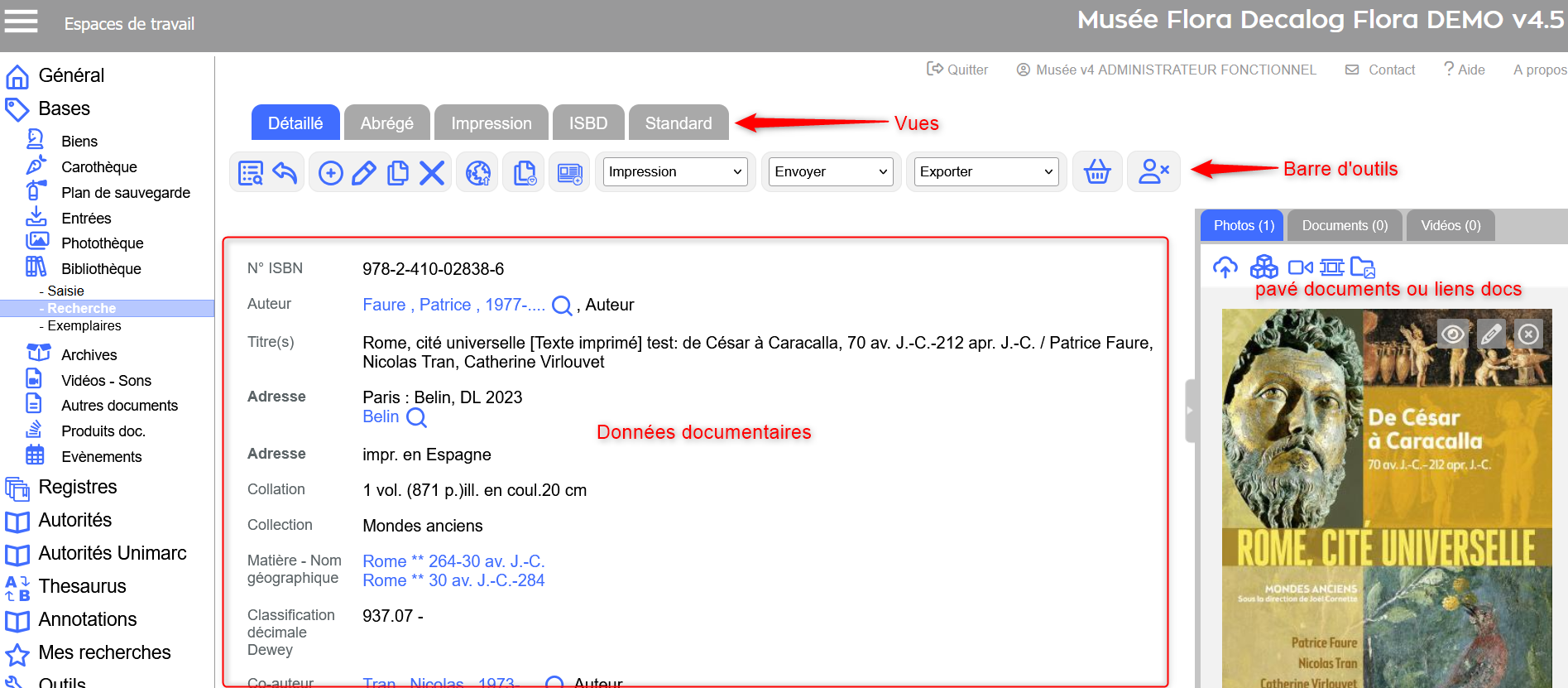
Task: Toggle the eye icon on cover image
Action: 1452,334
